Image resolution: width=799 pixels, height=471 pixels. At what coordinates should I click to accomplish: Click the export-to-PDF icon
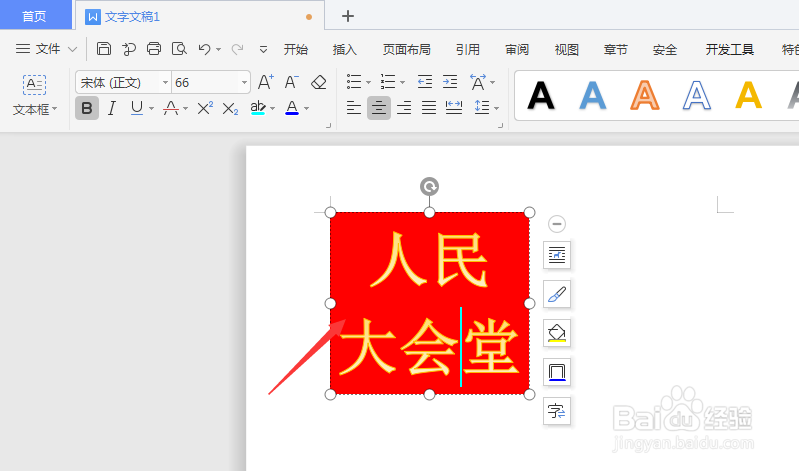tap(129, 49)
